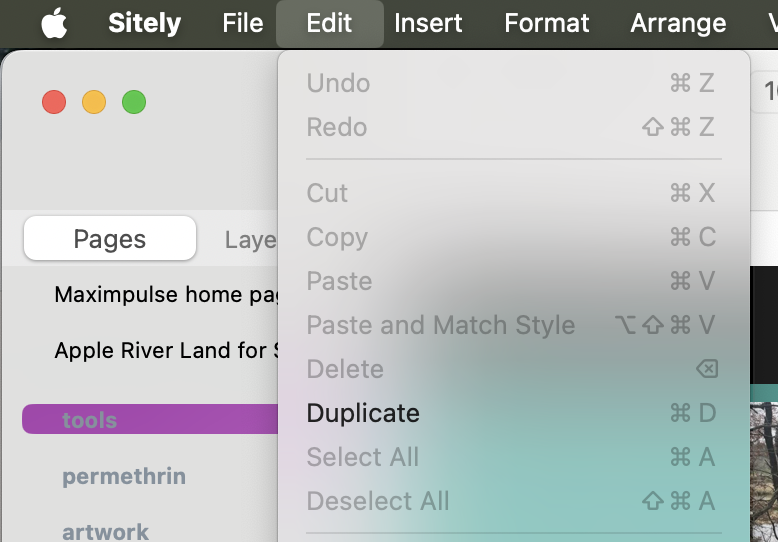Open the Insert menu
Viewport: 778px width, 542px height.
tap(428, 23)
